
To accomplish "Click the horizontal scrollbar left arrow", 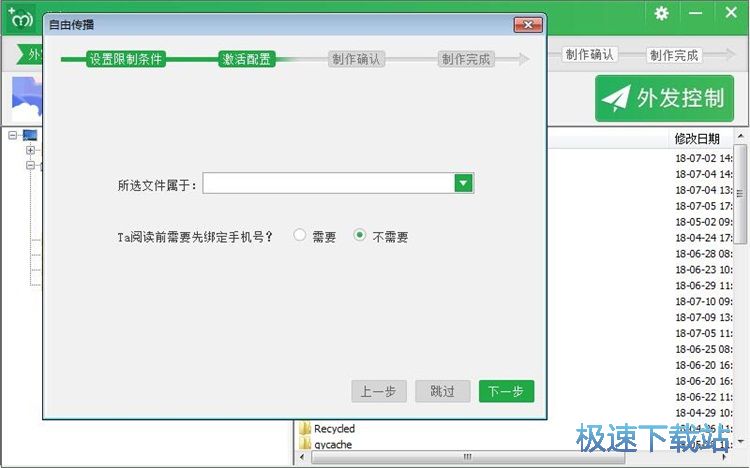I will pos(302,457).
